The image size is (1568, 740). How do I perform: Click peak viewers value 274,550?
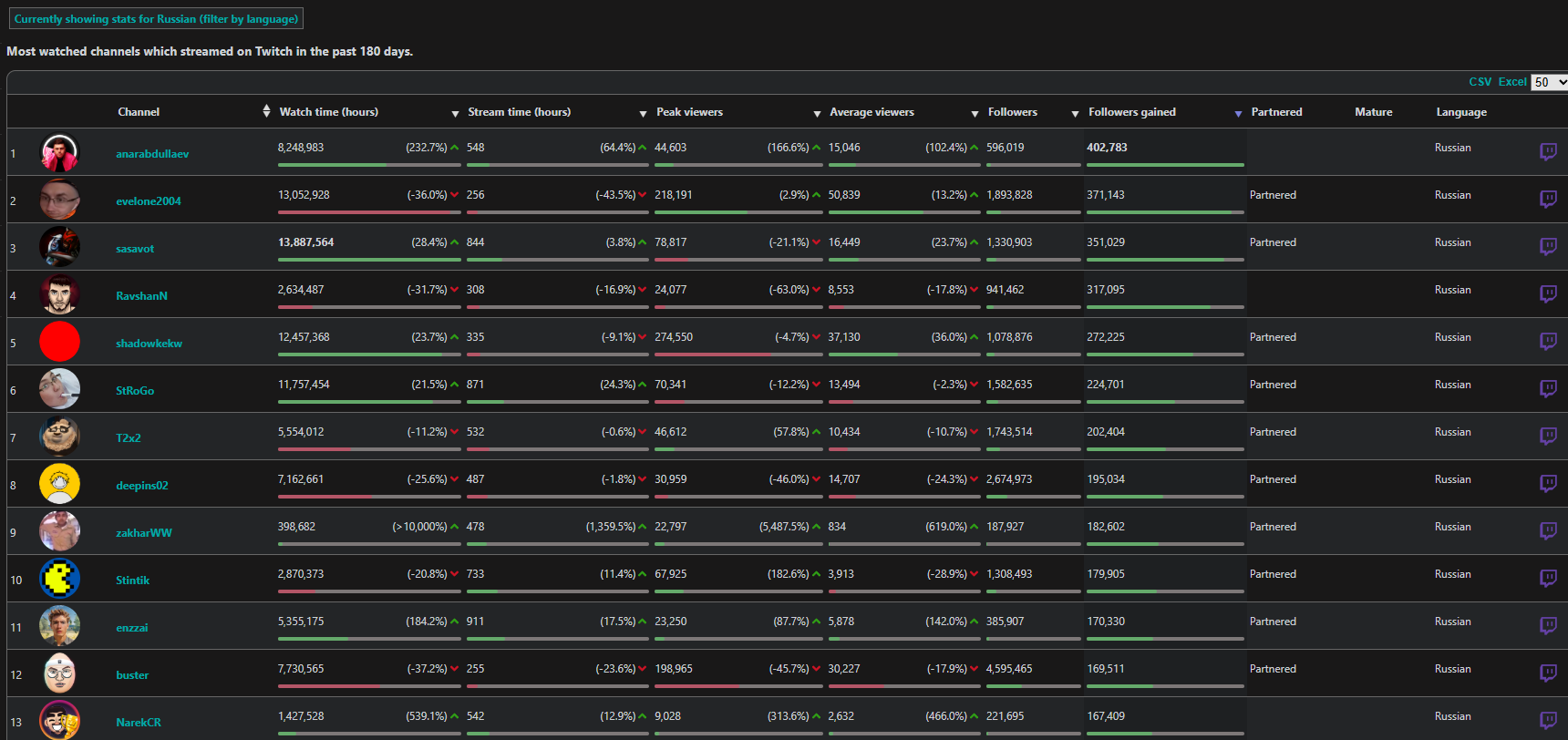(x=674, y=337)
